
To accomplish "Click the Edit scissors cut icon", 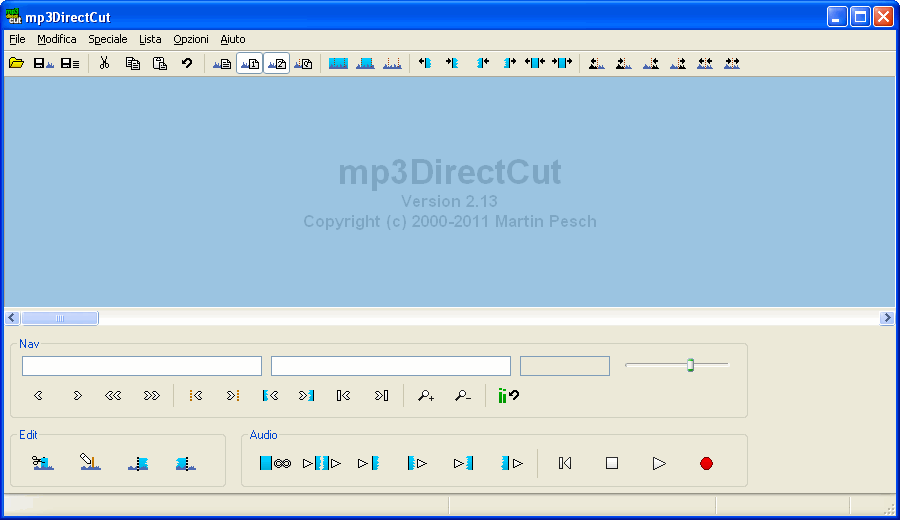I will click(42, 463).
